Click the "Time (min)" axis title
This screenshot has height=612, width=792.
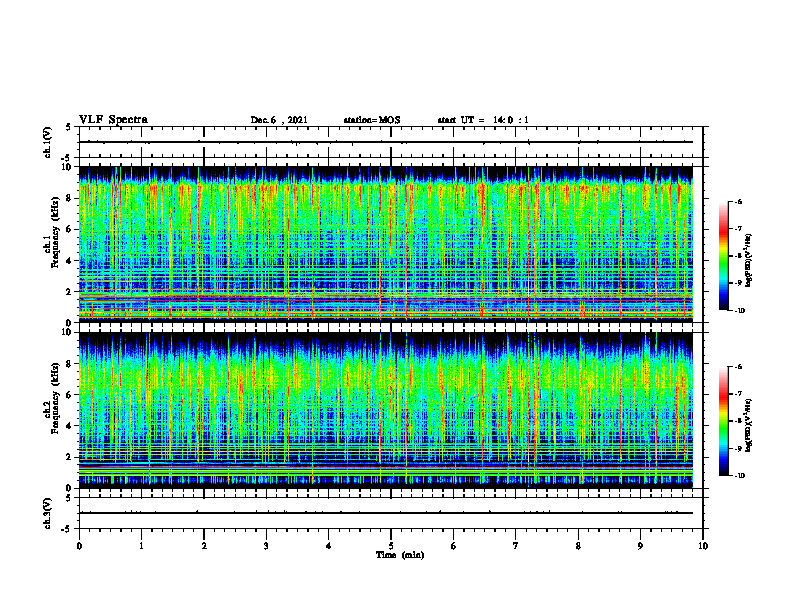pyautogui.click(x=400, y=555)
